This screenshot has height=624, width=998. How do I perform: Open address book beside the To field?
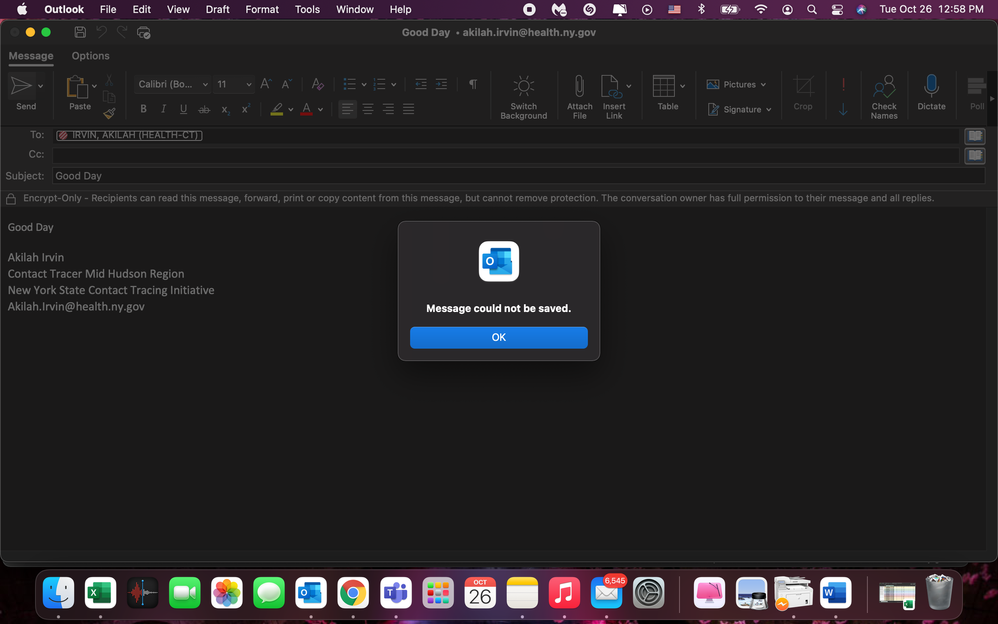point(974,136)
